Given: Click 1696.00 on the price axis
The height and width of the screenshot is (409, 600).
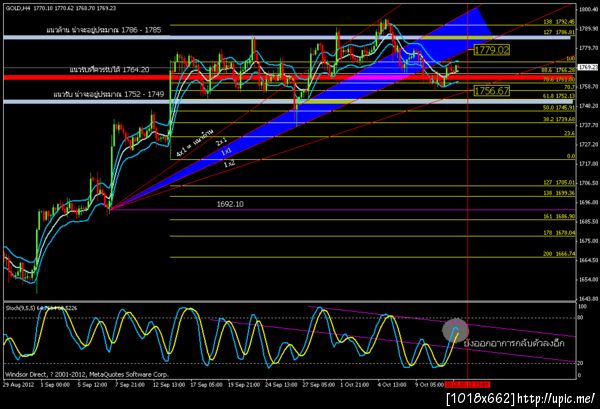Looking at the screenshot, I should coord(589,202).
